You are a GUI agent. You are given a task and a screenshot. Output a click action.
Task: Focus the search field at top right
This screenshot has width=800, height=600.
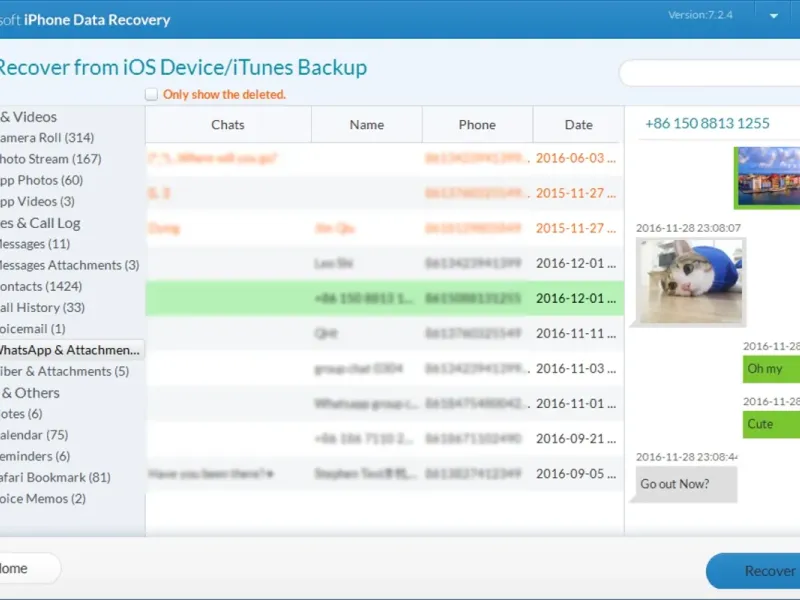click(709, 73)
